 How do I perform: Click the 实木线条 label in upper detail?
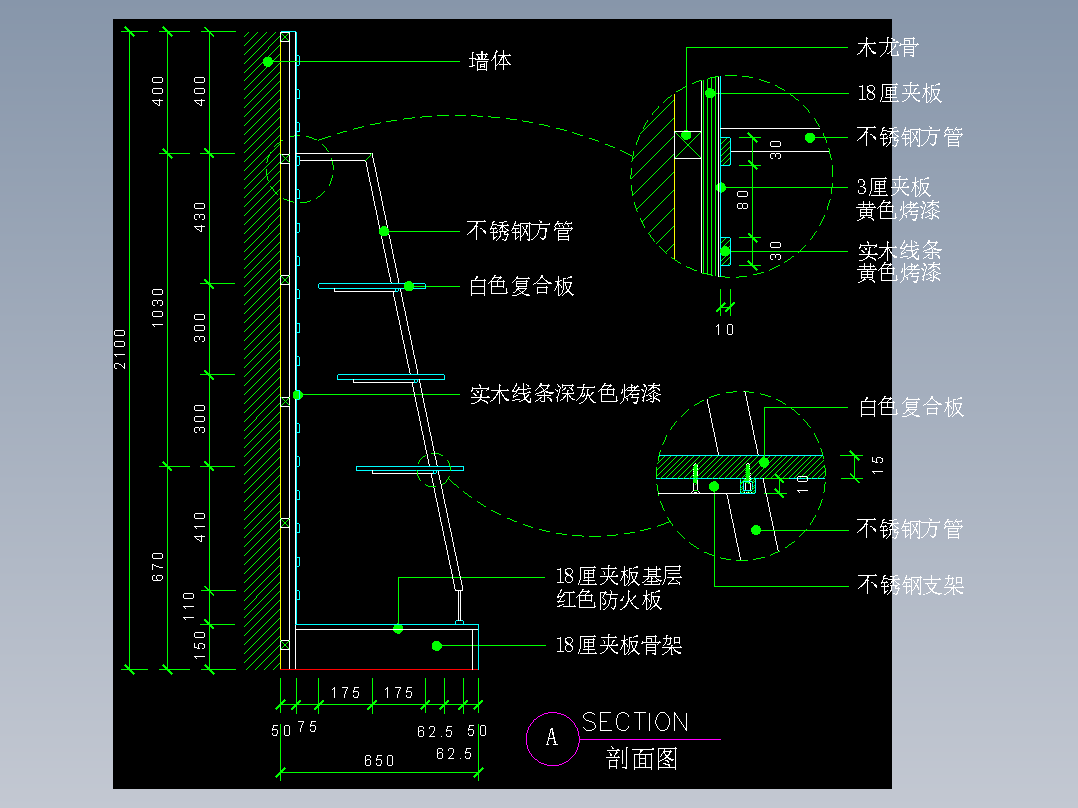pyautogui.click(x=899, y=250)
